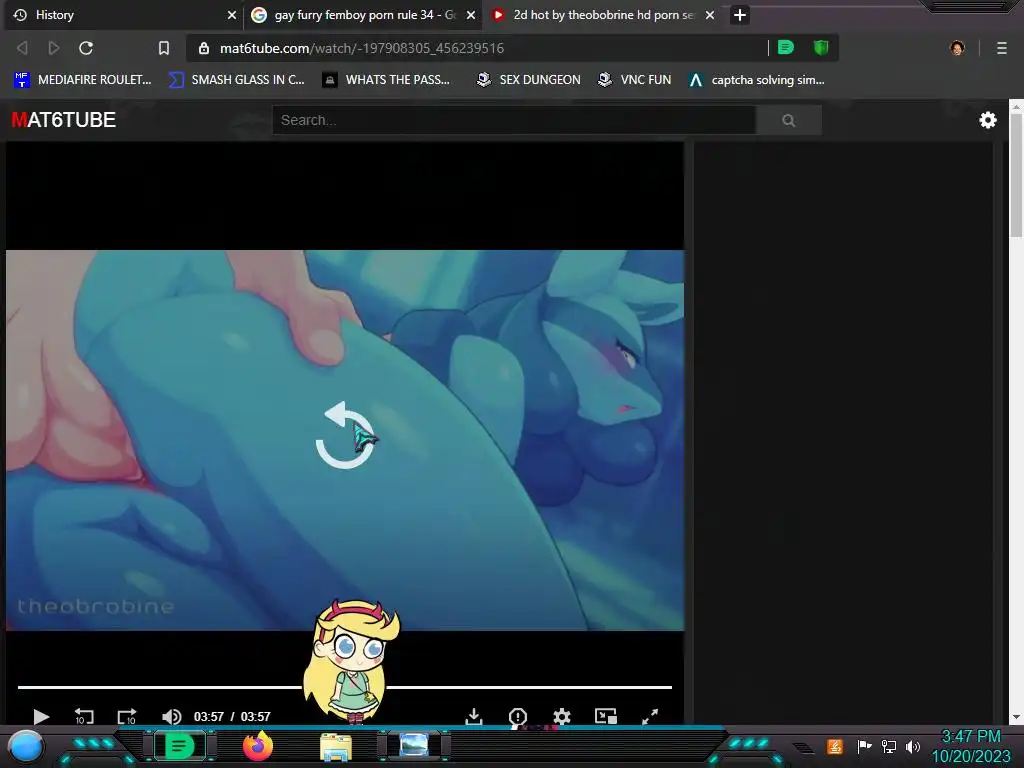Open the green chat-bubble extension icon
This screenshot has width=1024, height=768.
click(x=786, y=48)
